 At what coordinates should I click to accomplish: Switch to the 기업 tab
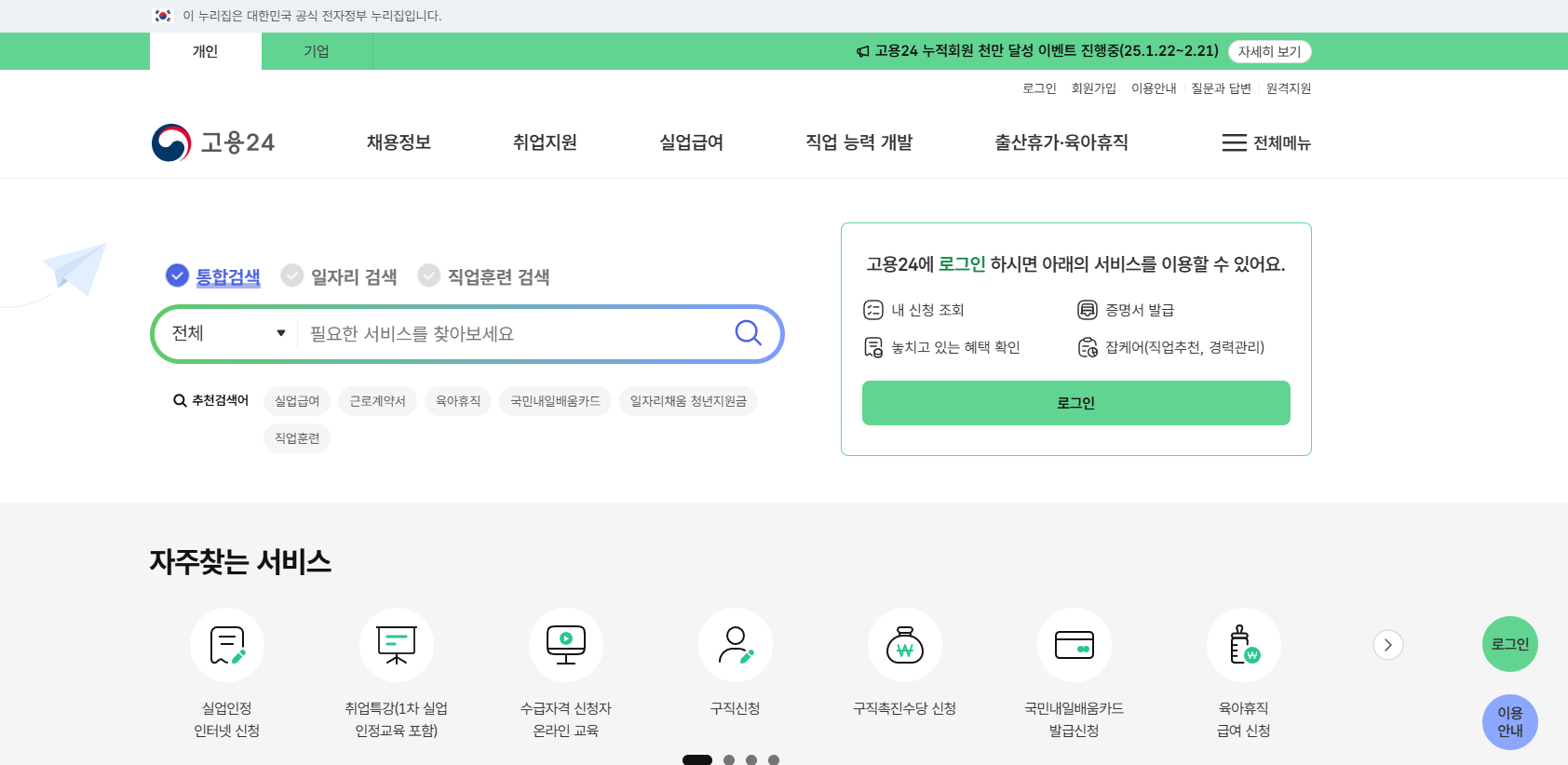click(x=317, y=51)
